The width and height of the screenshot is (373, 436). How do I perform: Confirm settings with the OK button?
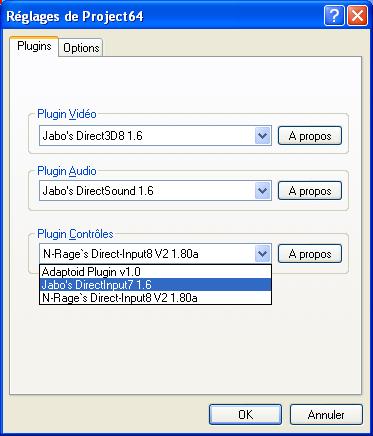pos(245,414)
